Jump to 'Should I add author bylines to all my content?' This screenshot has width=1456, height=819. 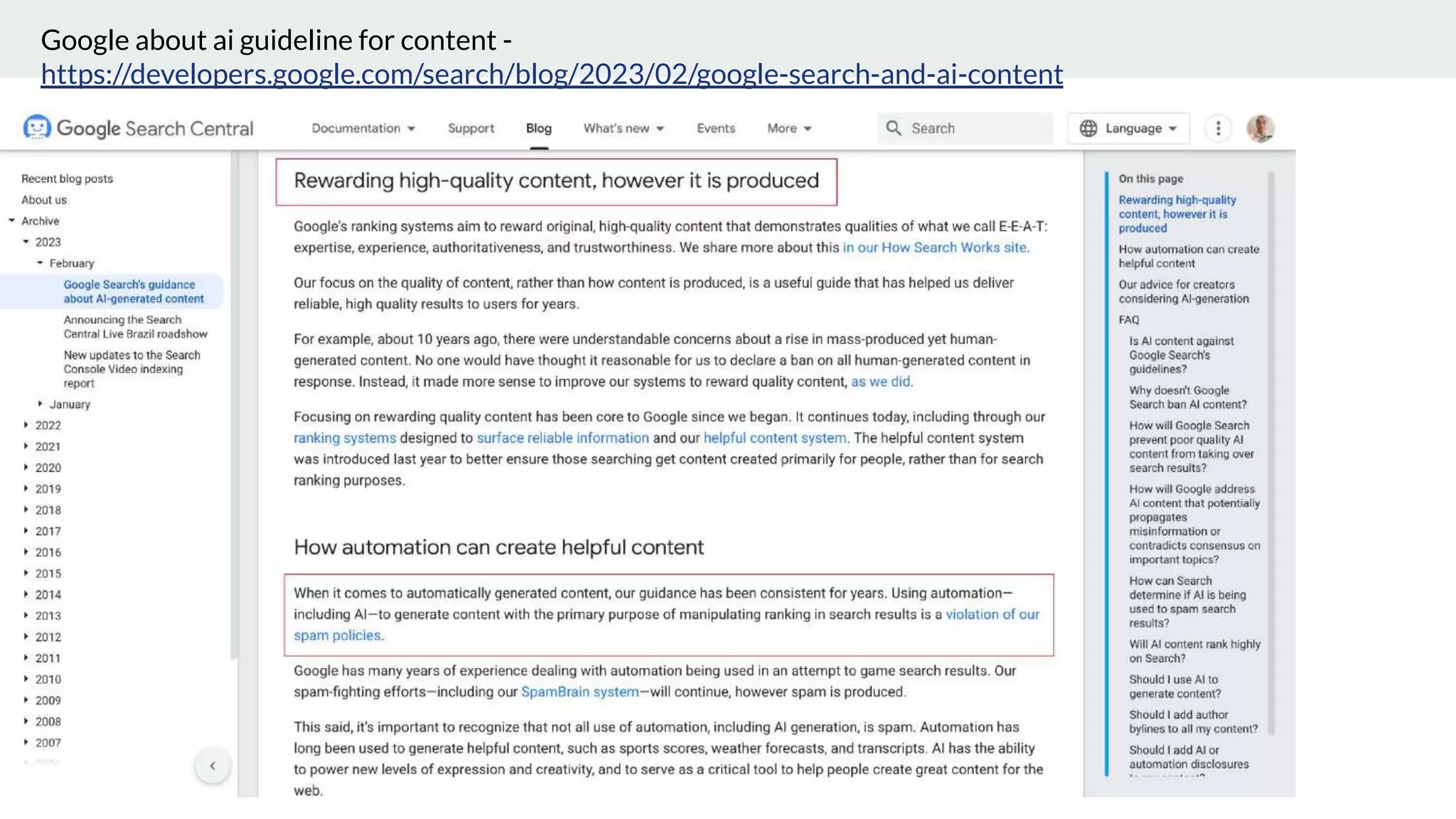tap(1193, 722)
